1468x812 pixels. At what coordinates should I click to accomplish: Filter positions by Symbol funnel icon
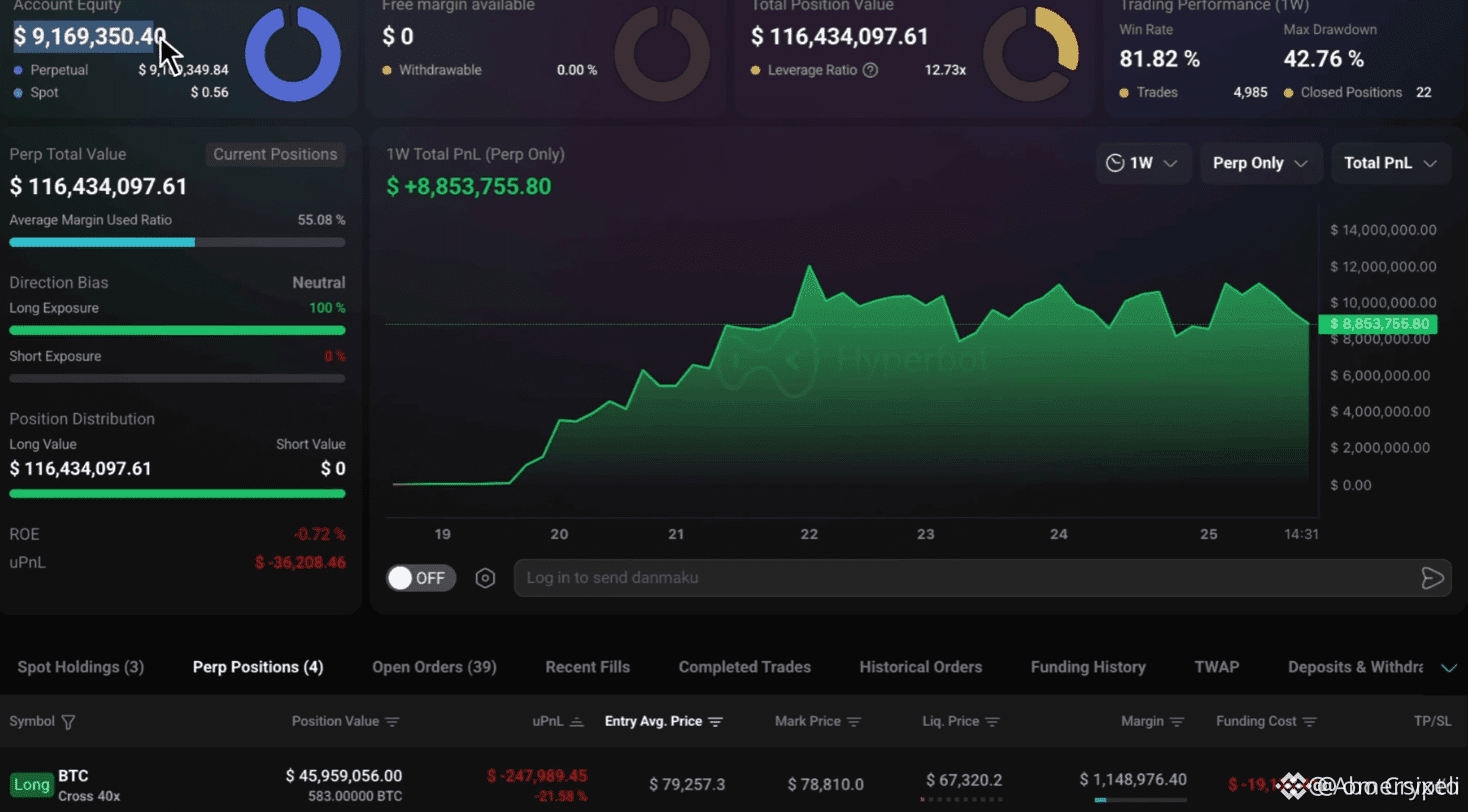tap(69, 722)
